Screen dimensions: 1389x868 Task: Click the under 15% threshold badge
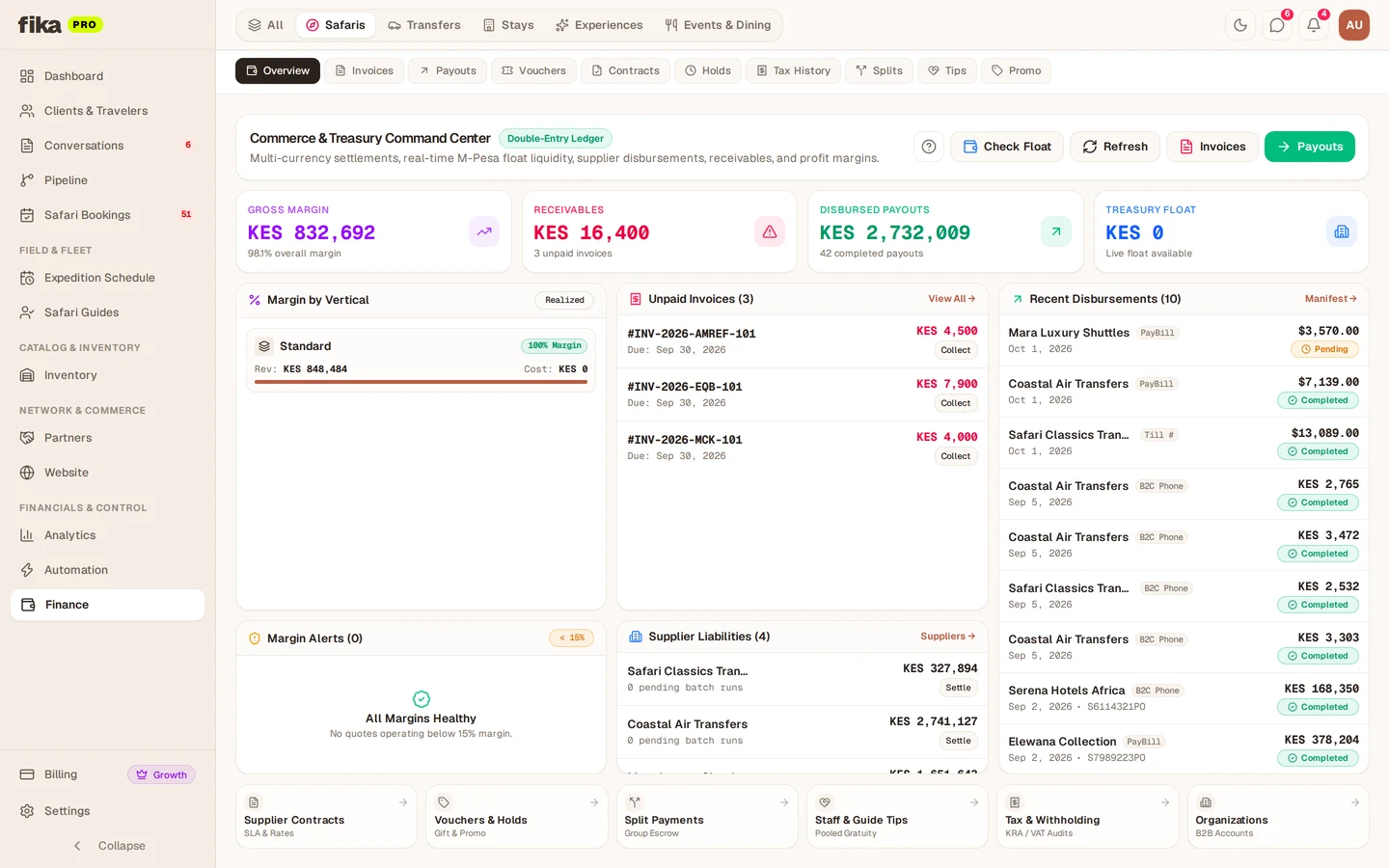(572, 637)
